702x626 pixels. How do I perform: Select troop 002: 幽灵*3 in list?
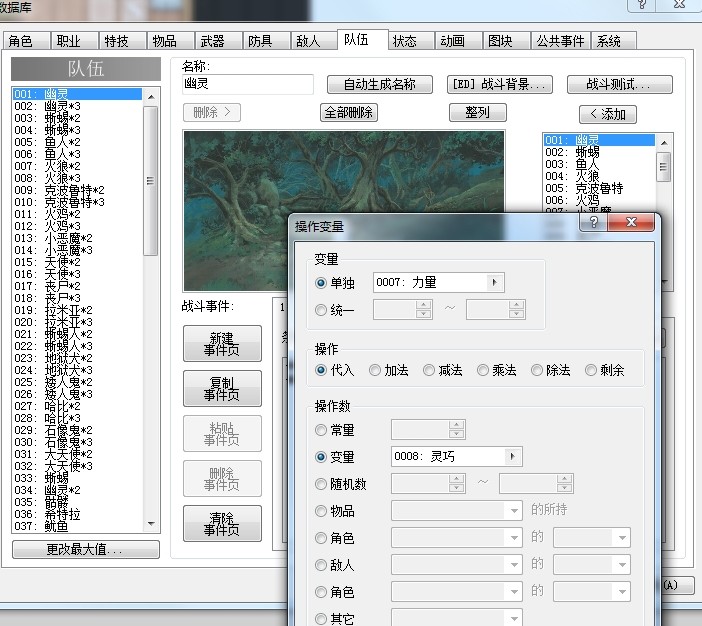(77, 106)
